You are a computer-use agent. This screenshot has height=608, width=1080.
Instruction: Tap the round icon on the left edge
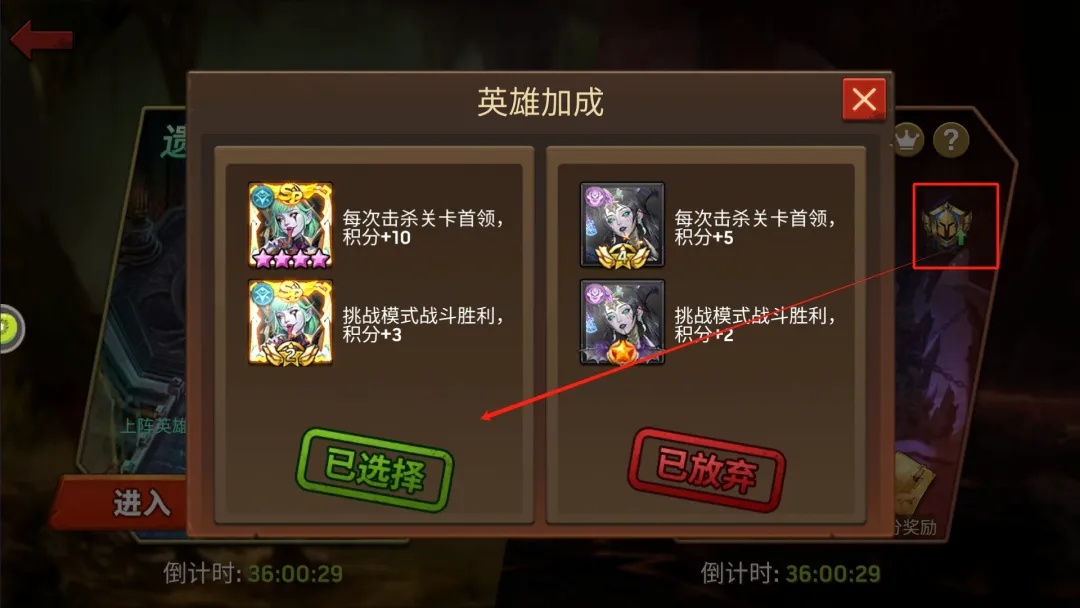pyautogui.click(x=10, y=329)
